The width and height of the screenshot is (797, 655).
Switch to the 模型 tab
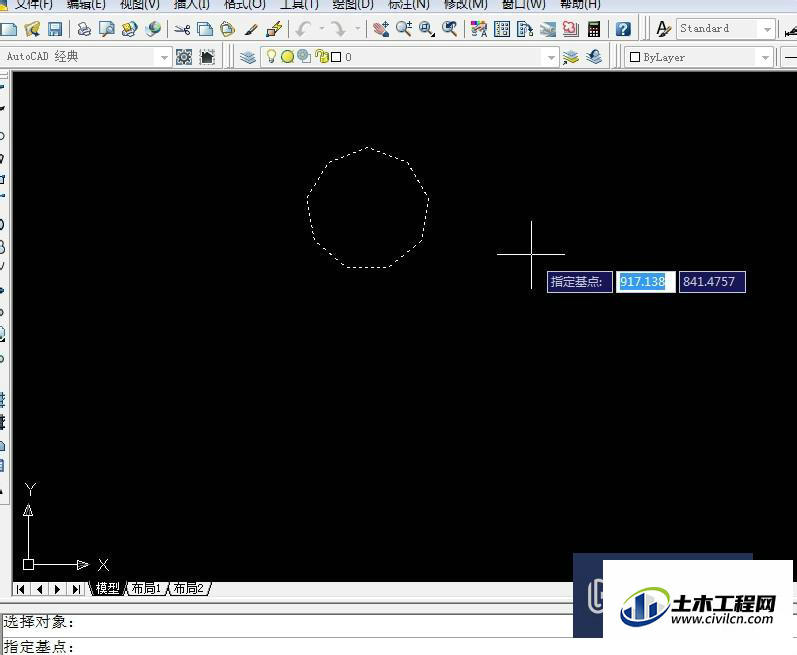pyautogui.click(x=107, y=588)
